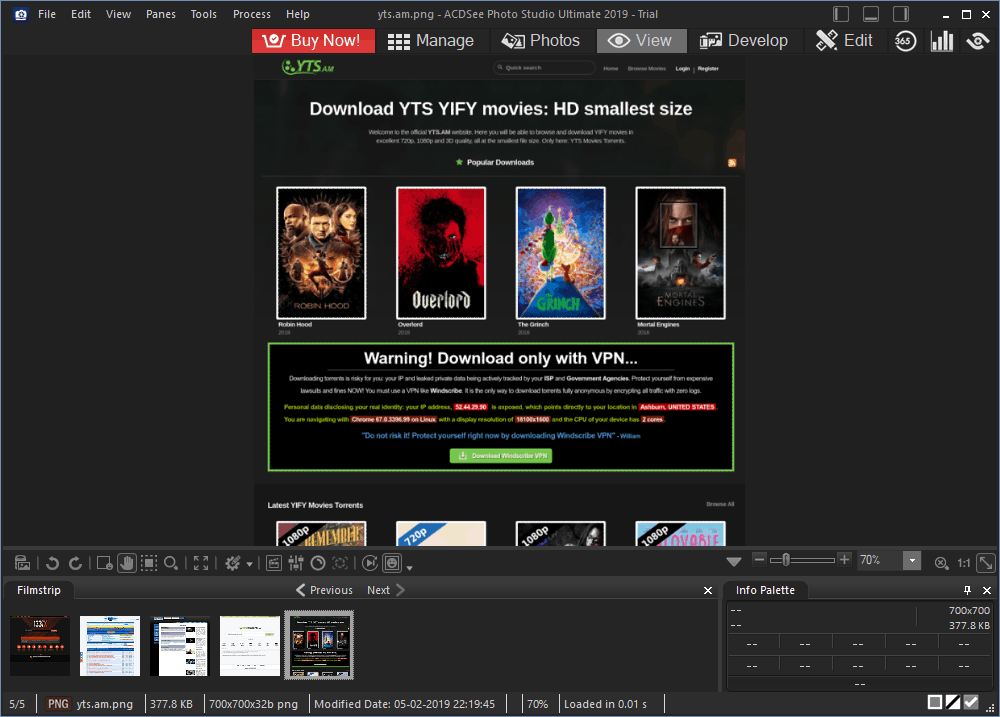
Task: Open the zoom percentage dropdown arrow
Action: pyautogui.click(x=912, y=560)
